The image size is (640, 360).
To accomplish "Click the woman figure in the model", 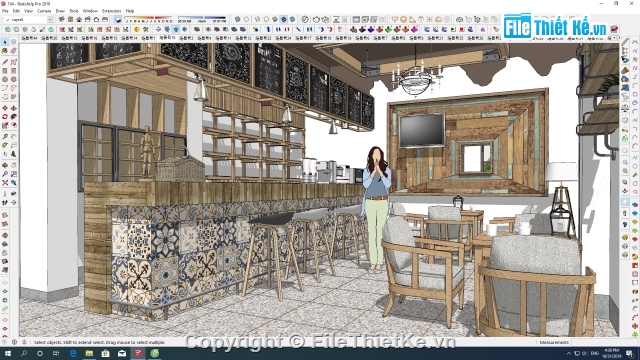I will (x=377, y=208).
